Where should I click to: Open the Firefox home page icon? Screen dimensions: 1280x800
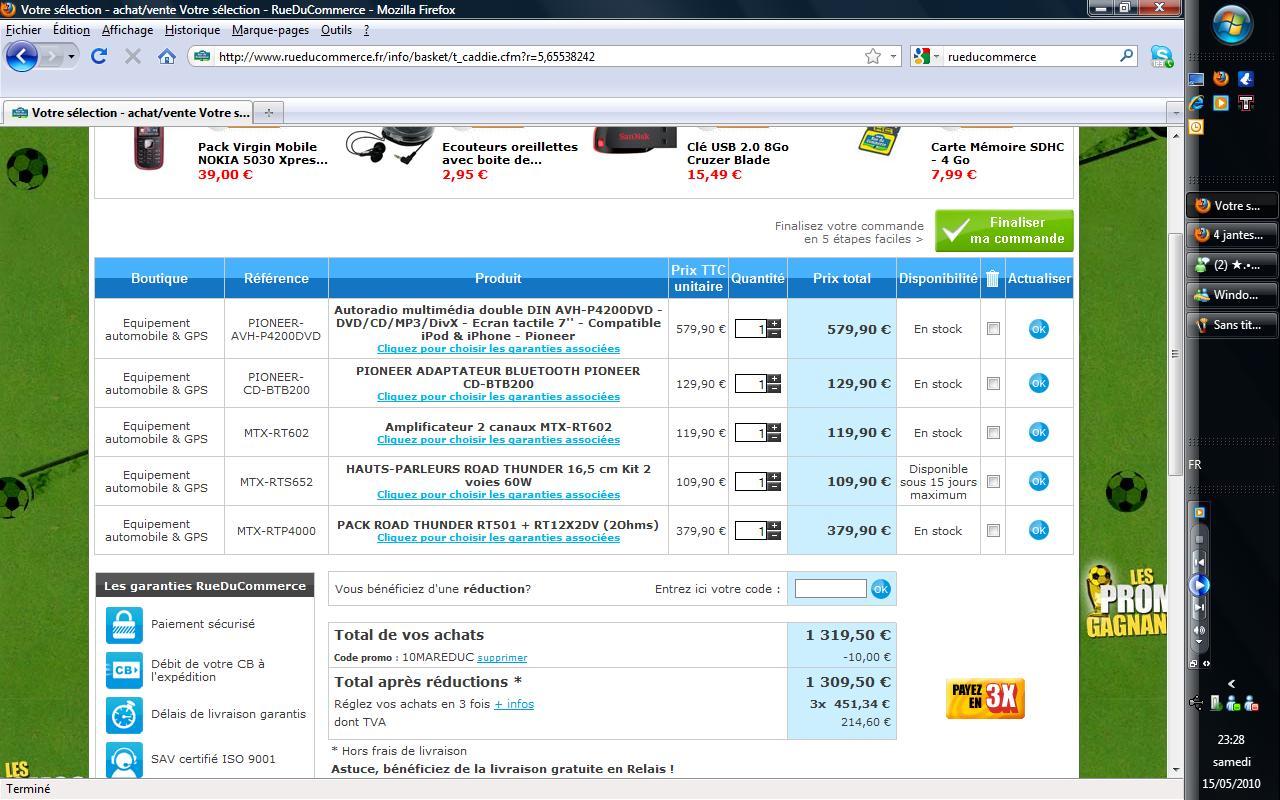(x=167, y=56)
